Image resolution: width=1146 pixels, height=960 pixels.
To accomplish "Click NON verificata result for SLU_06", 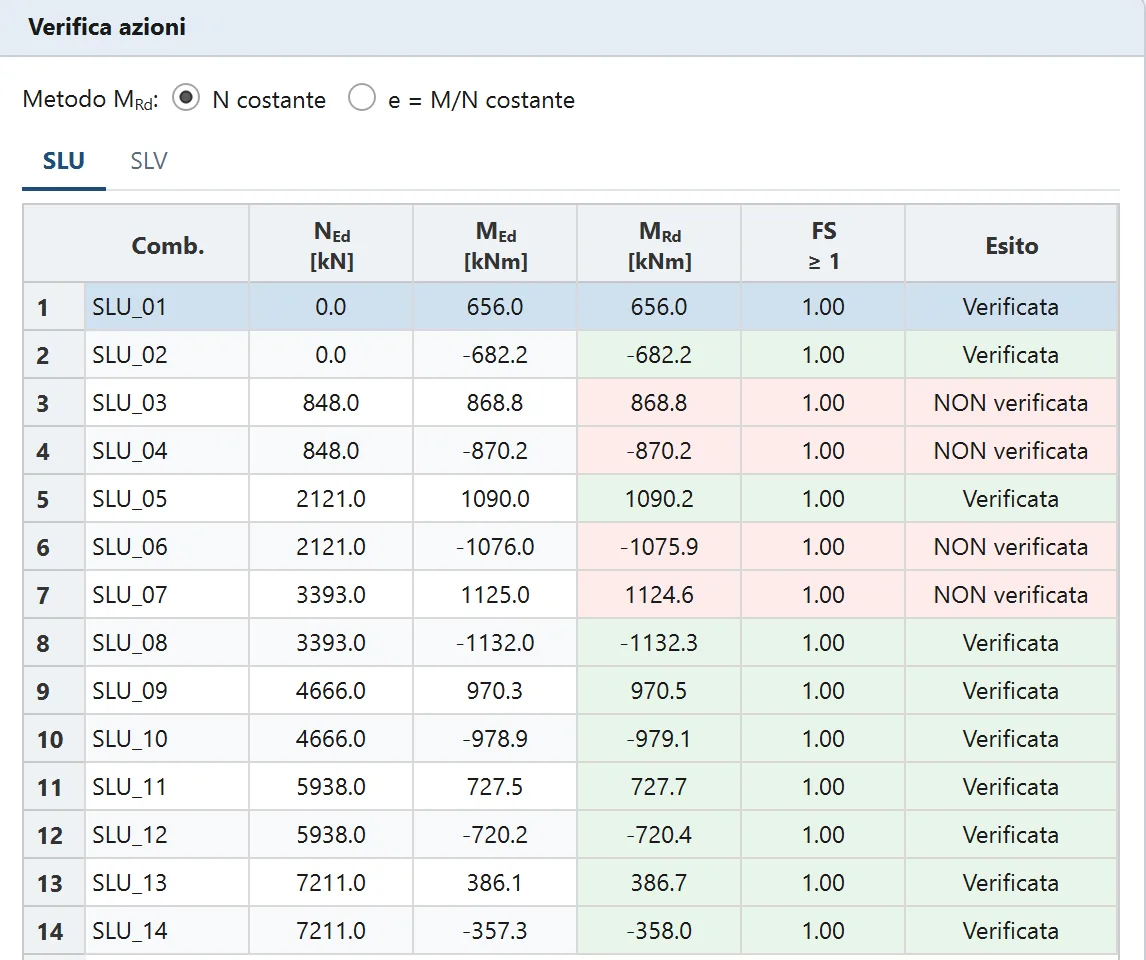I will point(1012,547).
